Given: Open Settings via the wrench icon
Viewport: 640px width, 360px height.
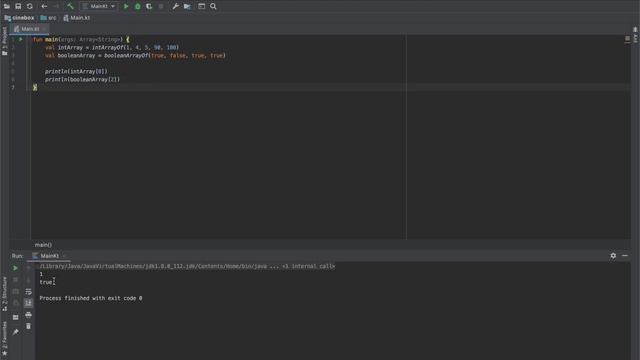Looking at the screenshot, I should 176,6.
